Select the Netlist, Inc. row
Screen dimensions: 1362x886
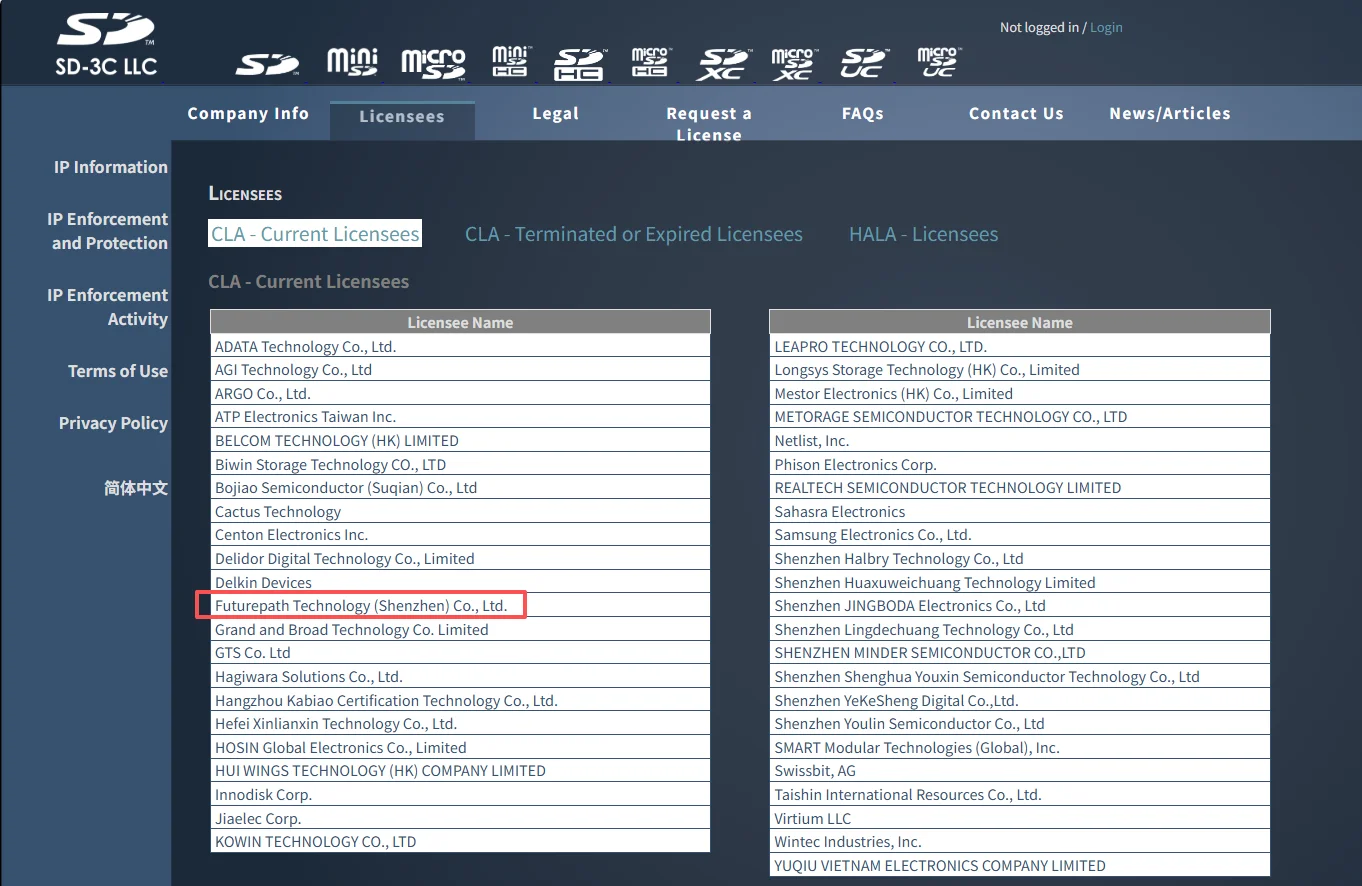pos(1020,441)
